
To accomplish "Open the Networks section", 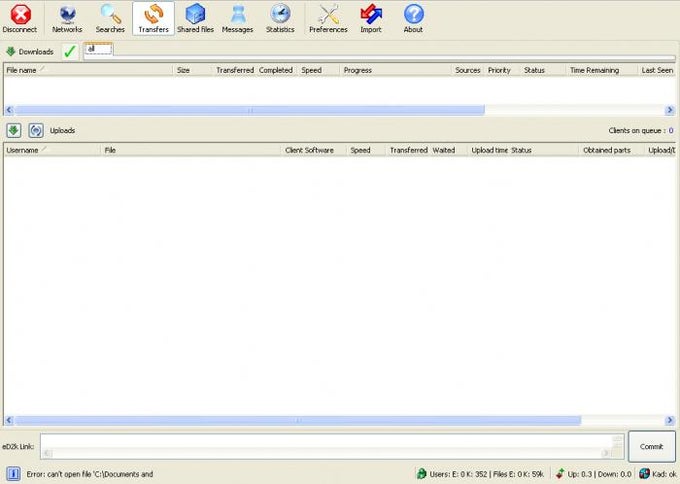I will pyautogui.click(x=67, y=19).
